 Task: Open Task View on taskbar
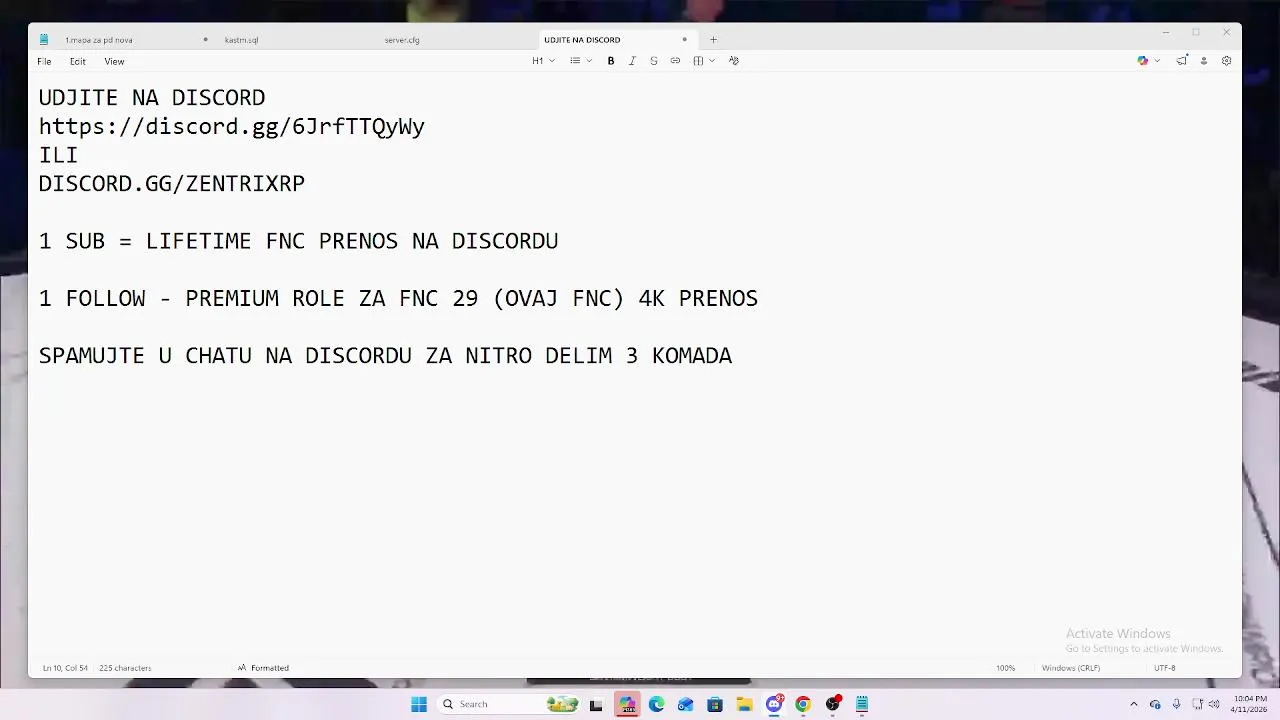pyautogui.click(x=596, y=705)
